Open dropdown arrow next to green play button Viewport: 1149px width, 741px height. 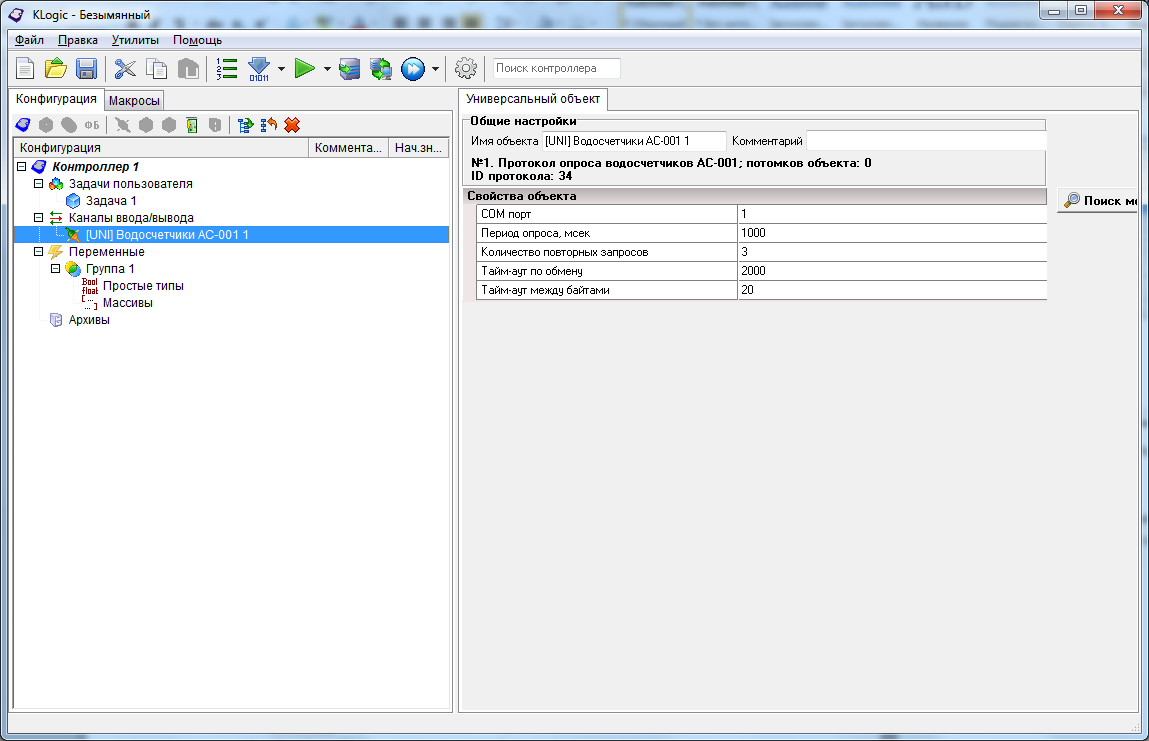pyautogui.click(x=327, y=69)
